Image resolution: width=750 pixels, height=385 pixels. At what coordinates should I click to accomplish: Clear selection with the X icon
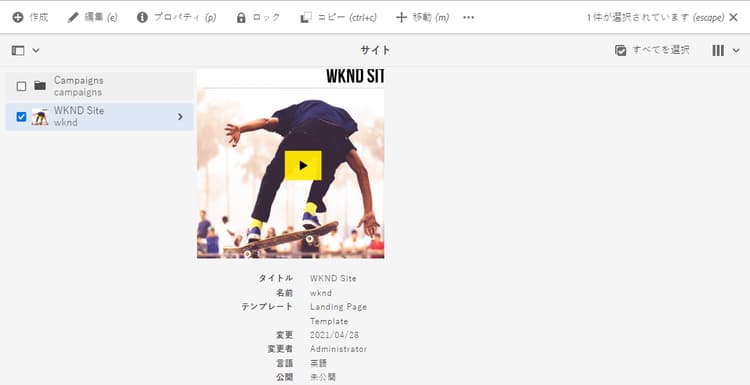(x=733, y=18)
